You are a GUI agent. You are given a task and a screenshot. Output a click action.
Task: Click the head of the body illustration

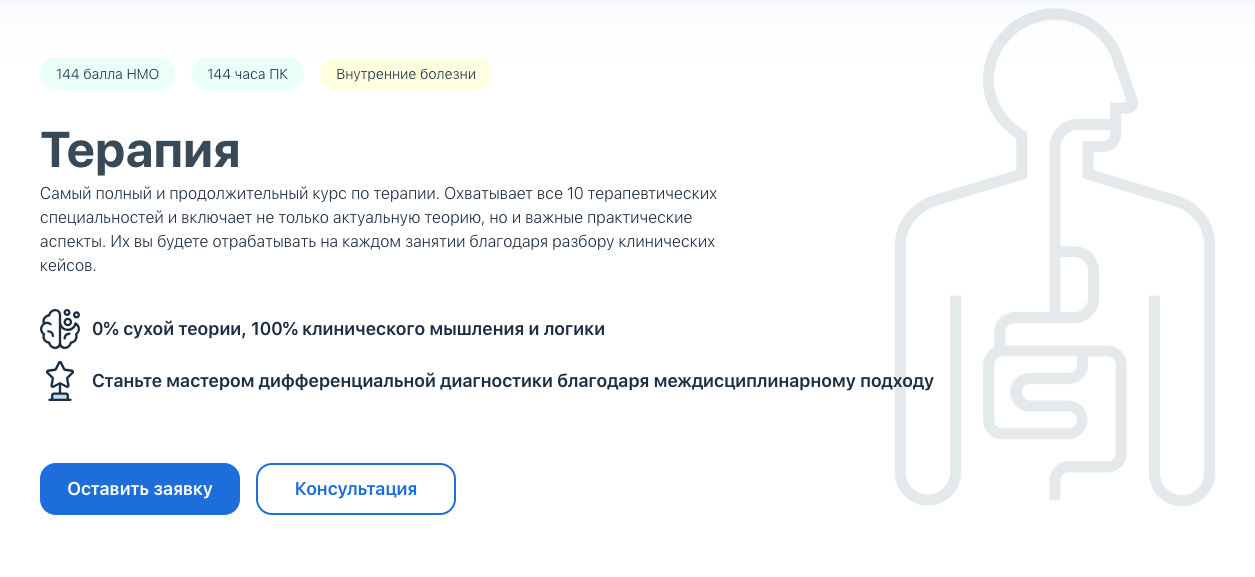tap(1057, 70)
